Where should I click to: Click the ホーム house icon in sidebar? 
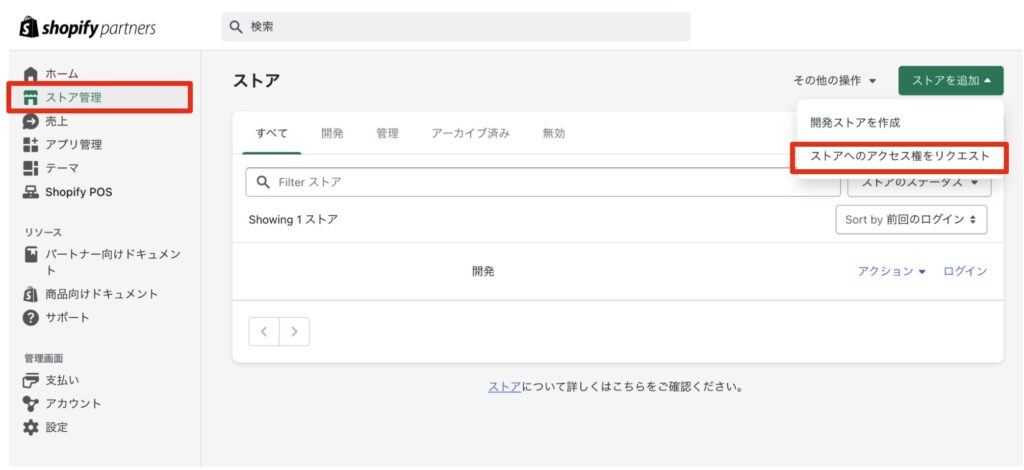31,74
